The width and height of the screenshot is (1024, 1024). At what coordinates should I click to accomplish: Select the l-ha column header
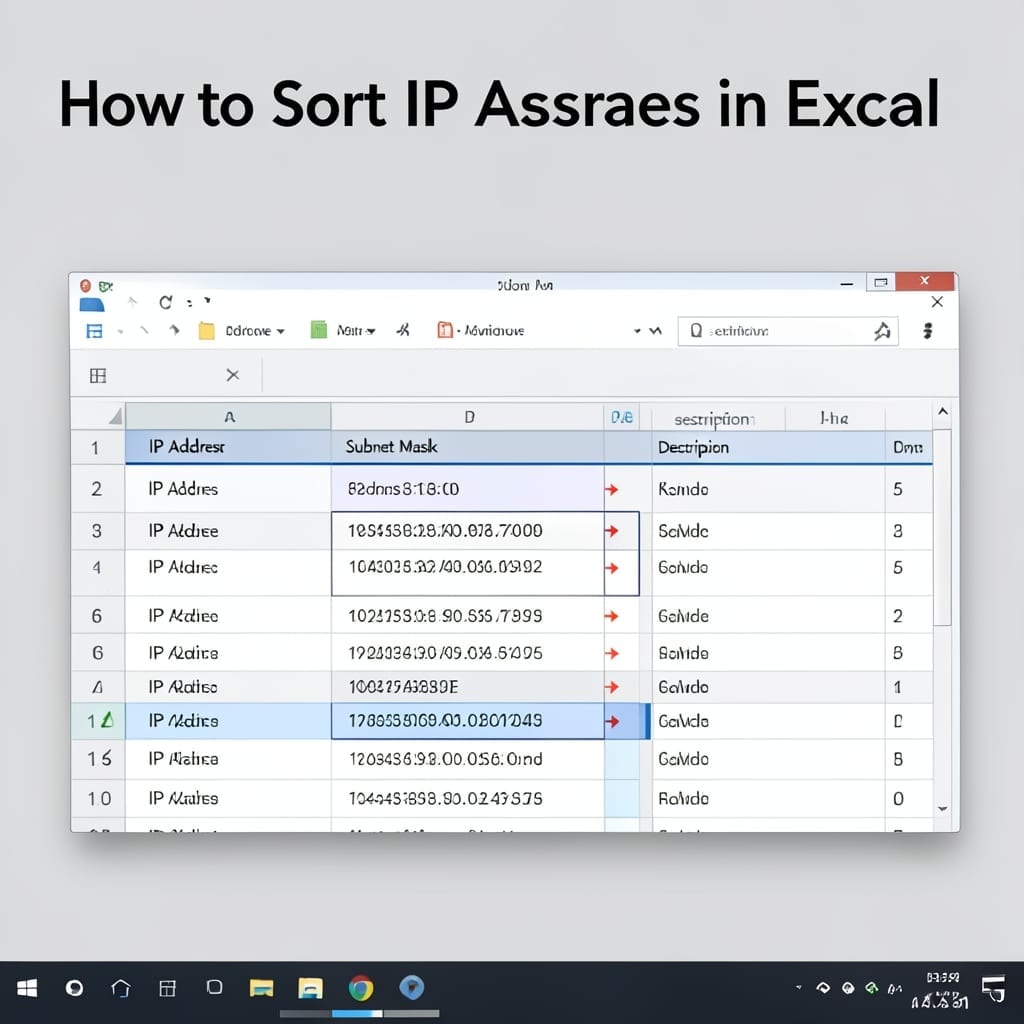835,418
